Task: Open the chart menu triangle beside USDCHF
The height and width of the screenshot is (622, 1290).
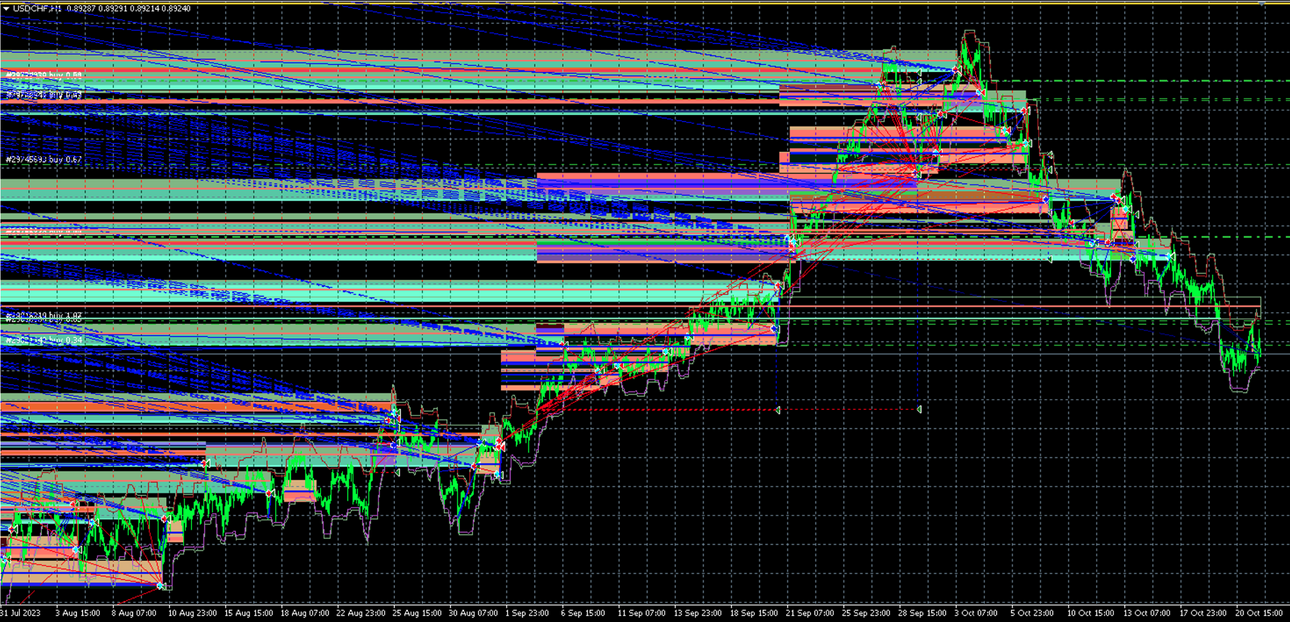Action: click(x=5, y=8)
